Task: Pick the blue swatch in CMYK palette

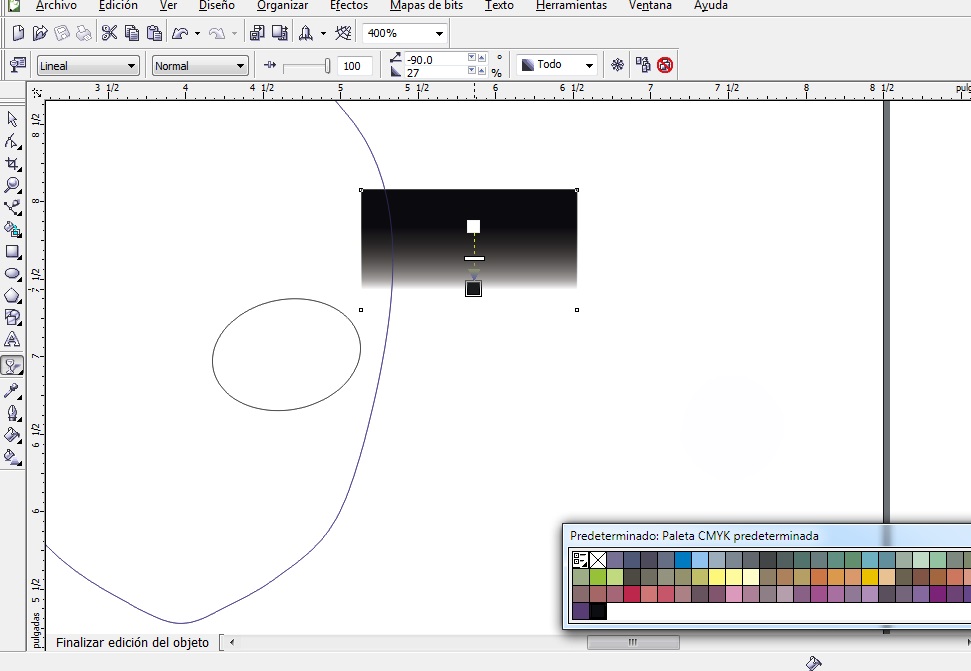Action: click(682, 560)
